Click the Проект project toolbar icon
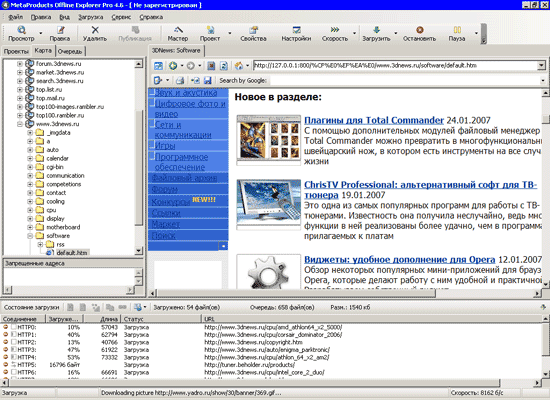The height and width of the screenshot is (400, 550). (x=210, y=30)
